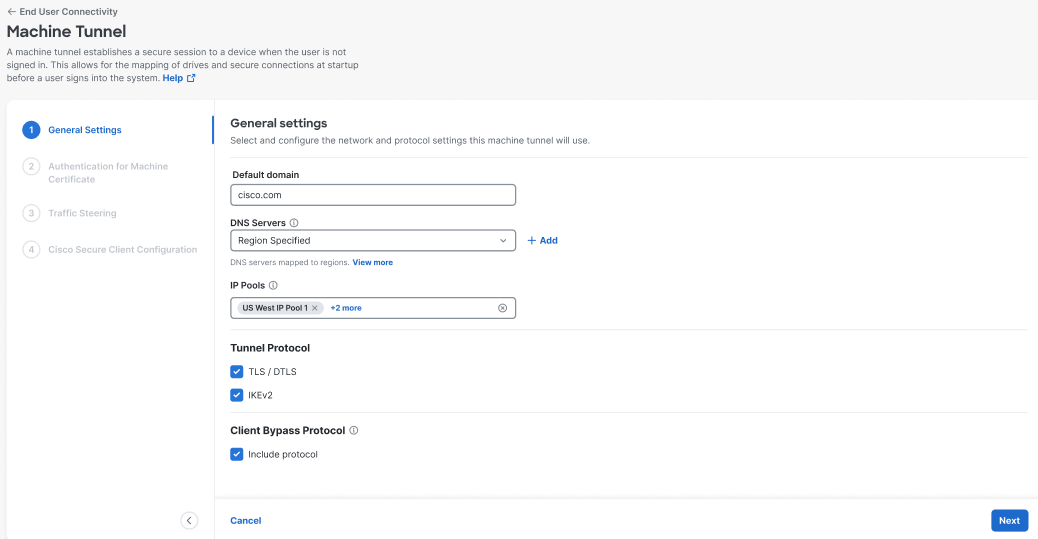
Task: Open the View more DNS servers link
Action: click(373, 263)
